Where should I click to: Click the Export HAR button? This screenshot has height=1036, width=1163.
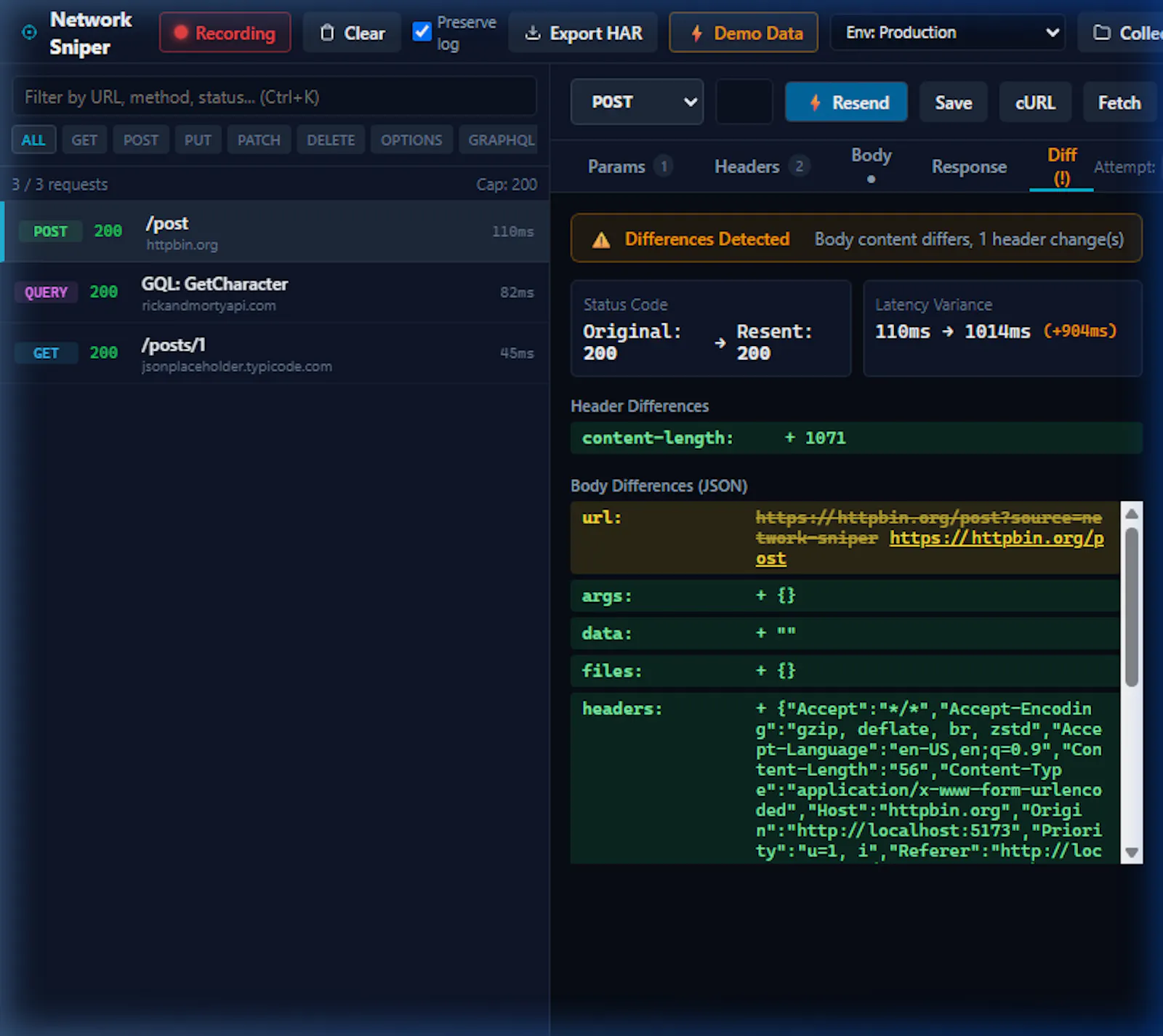click(583, 33)
